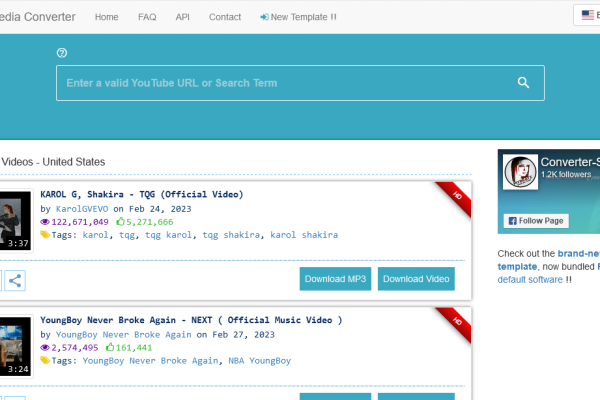600x400 pixels.
Task: Open the New Template link
Action: click(x=298, y=17)
